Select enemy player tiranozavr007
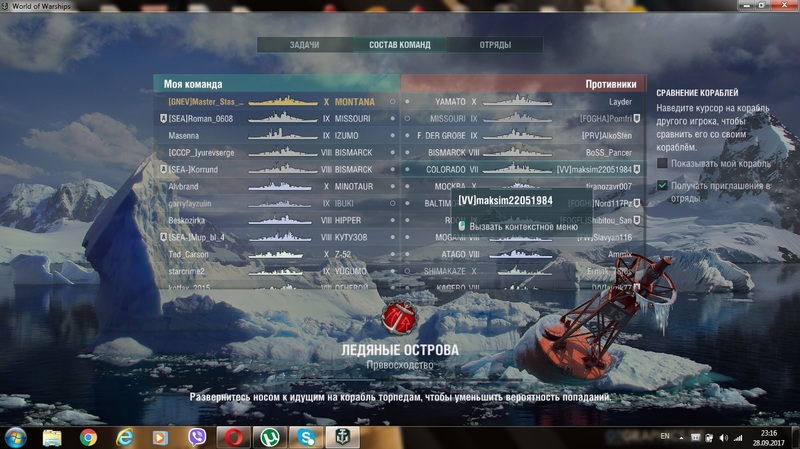Screen dimensions: 800x449 (609, 186)
